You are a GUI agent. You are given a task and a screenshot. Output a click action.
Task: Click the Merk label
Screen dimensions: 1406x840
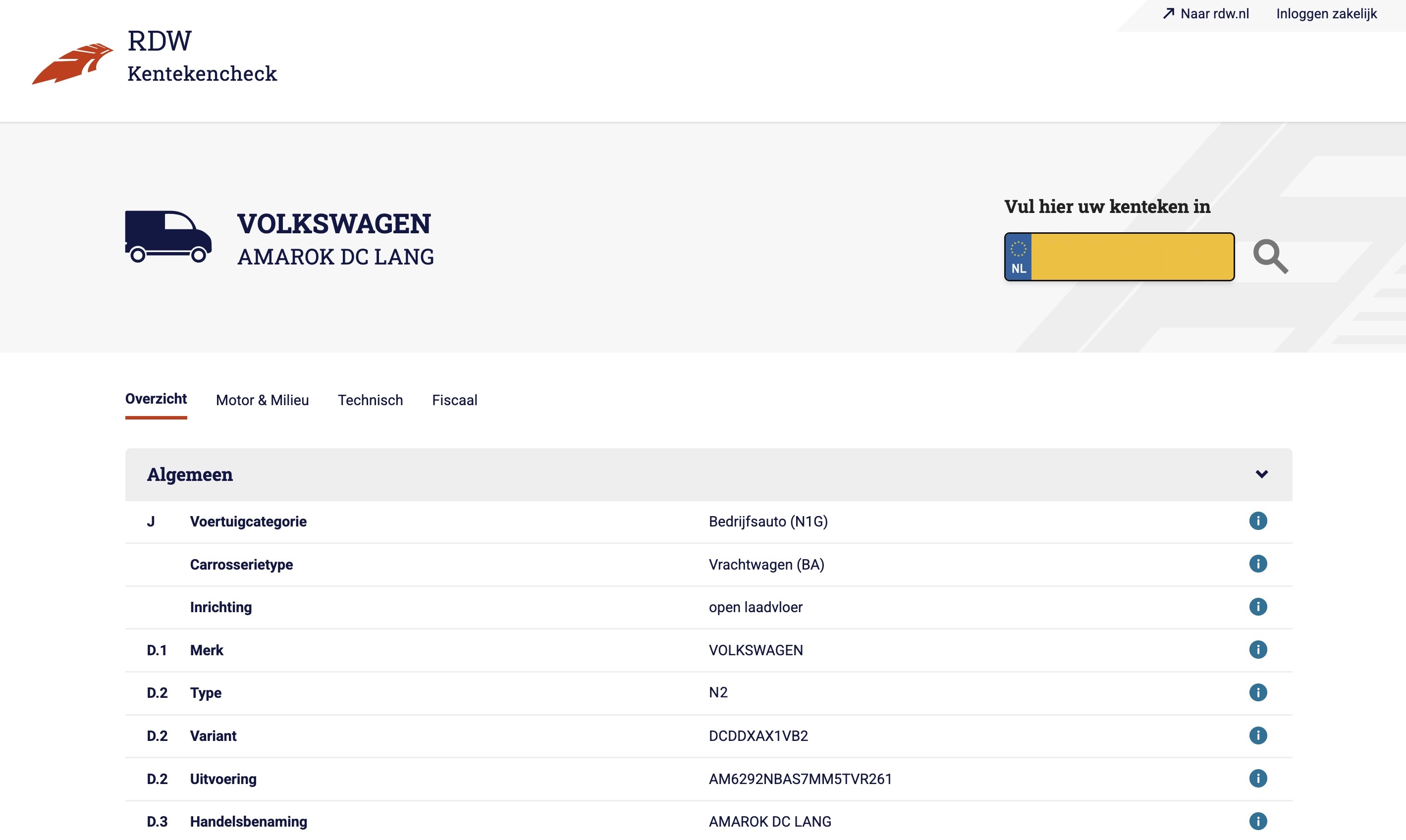coord(207,650)
